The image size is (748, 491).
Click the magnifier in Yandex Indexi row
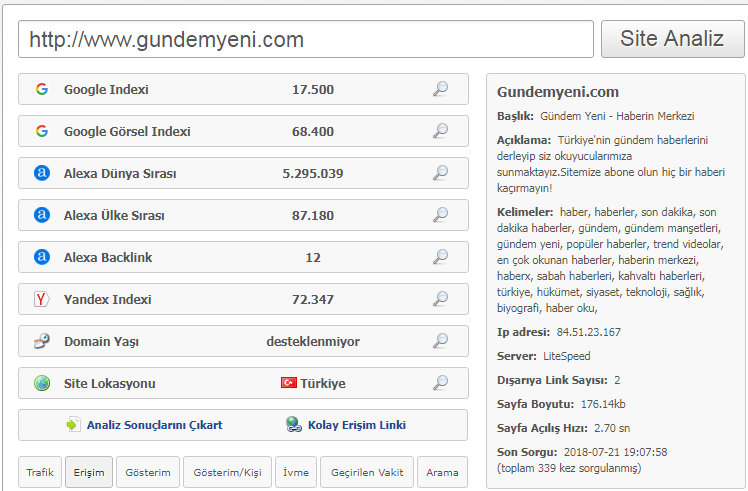[x=440, y=299]
